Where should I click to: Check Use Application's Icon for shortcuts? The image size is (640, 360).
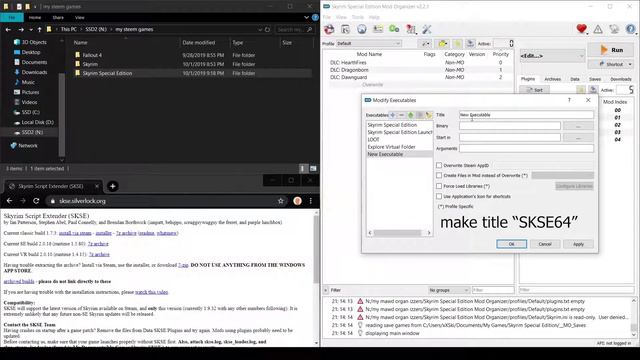439,196
